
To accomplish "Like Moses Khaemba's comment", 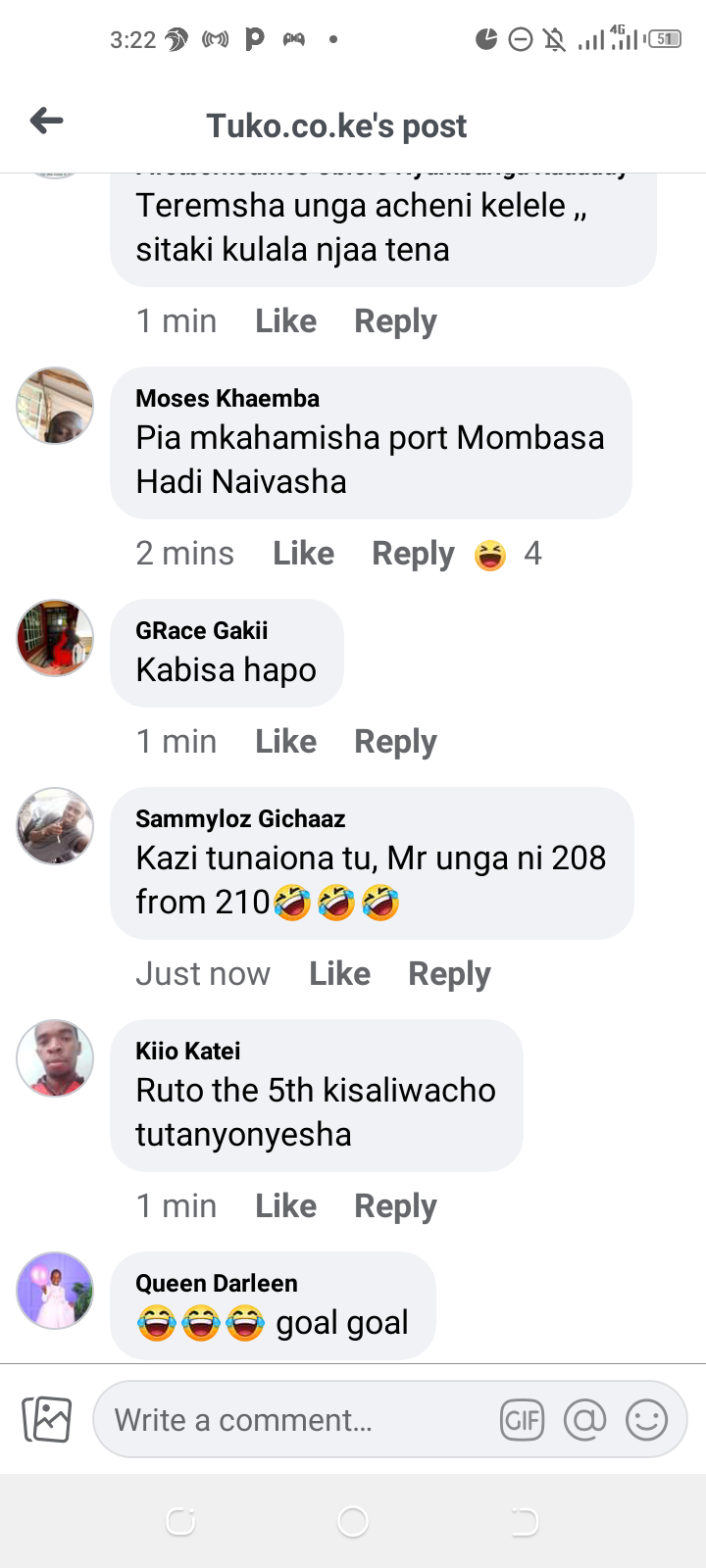I will pyautogui.click(x=303, y=554).
